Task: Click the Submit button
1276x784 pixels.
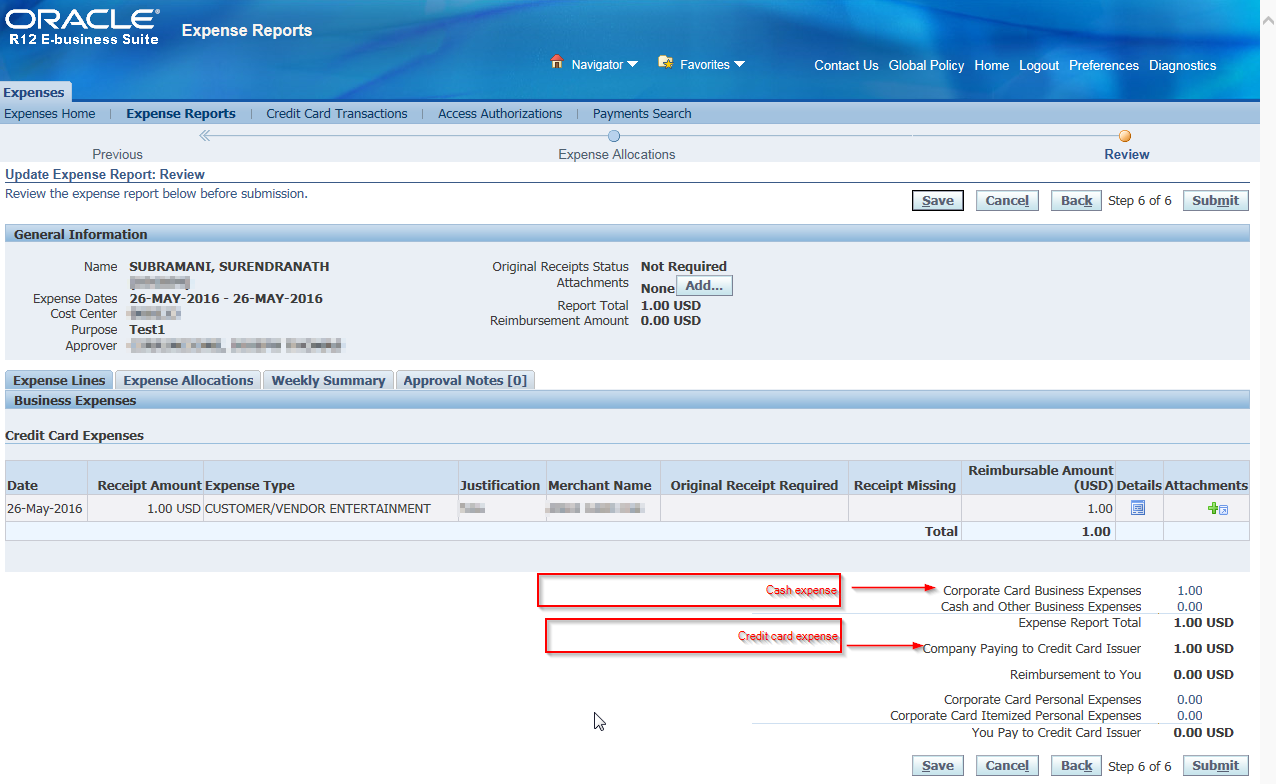Action: click(x=1215, y=200)
